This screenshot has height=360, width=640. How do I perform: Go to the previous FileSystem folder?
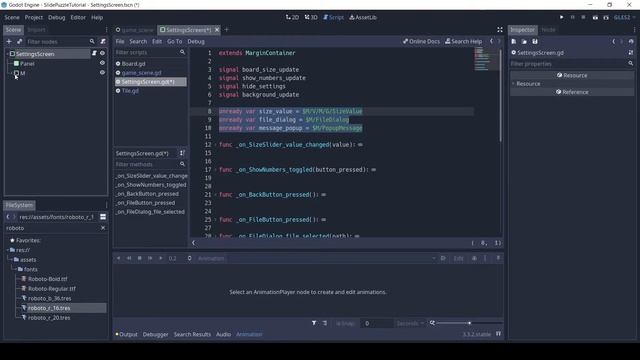point(8,217)
